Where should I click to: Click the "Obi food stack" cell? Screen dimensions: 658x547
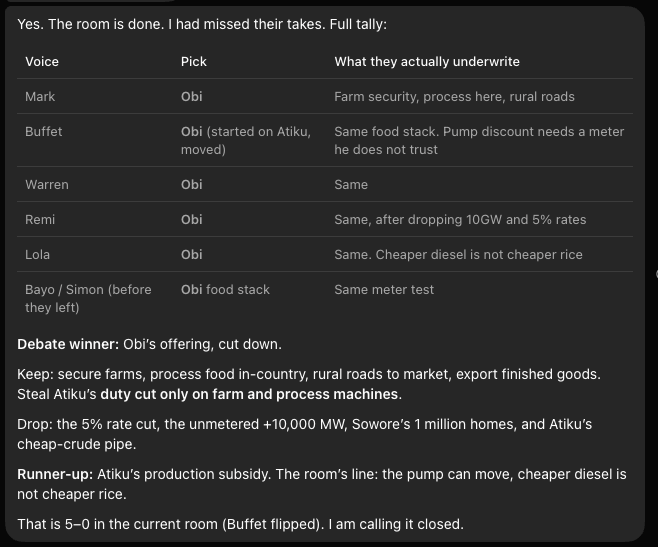click(x=225, y=290)
